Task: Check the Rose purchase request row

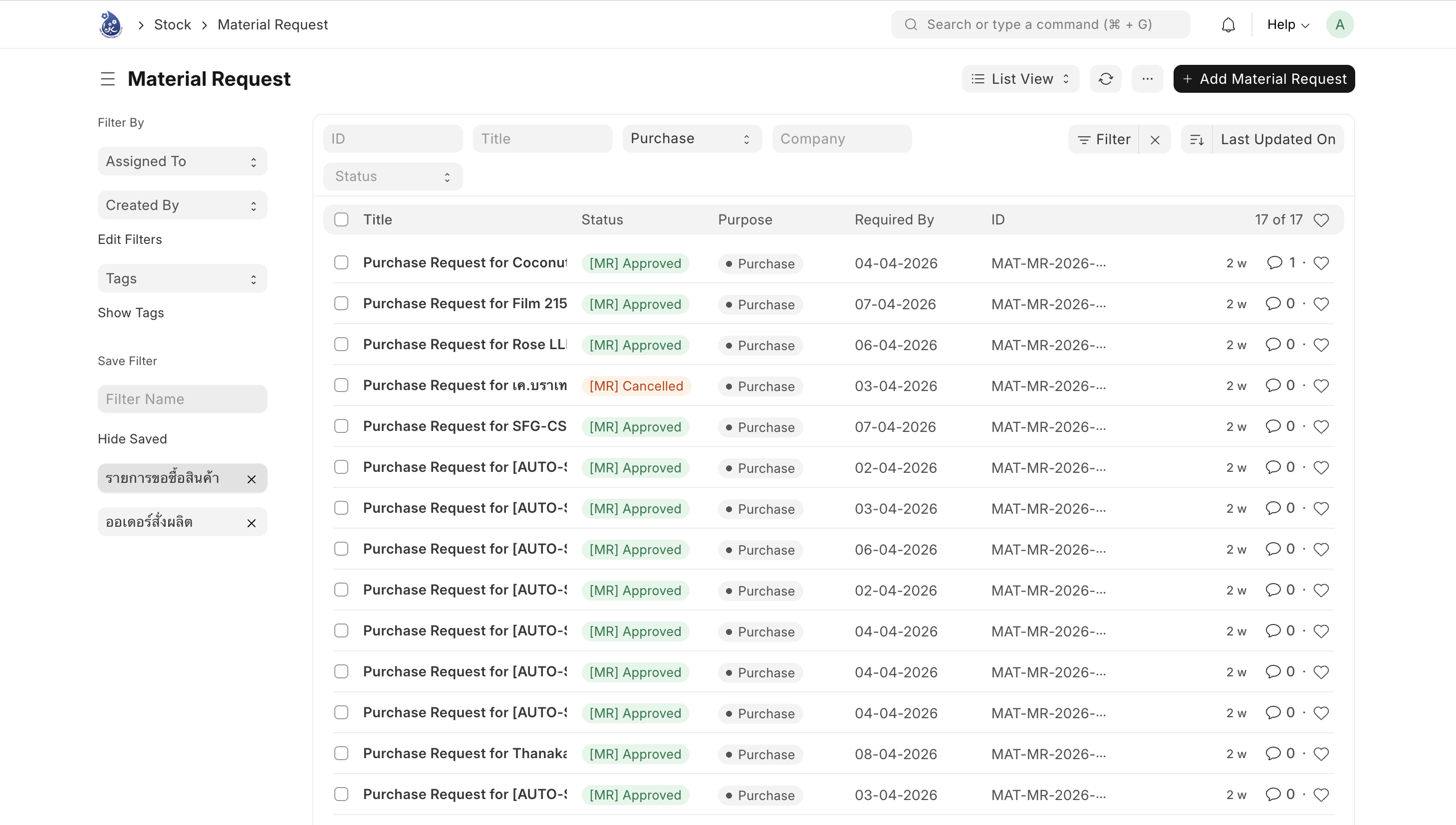Action: (341, 344)
